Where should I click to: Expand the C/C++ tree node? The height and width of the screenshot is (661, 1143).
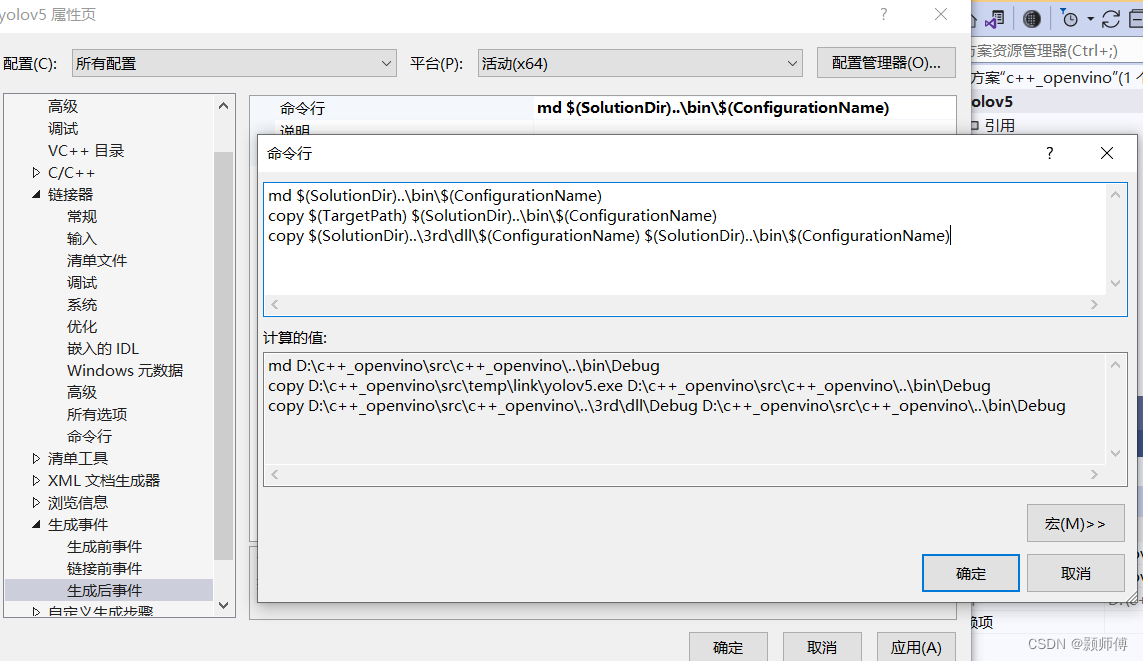[x=36, y=173]
